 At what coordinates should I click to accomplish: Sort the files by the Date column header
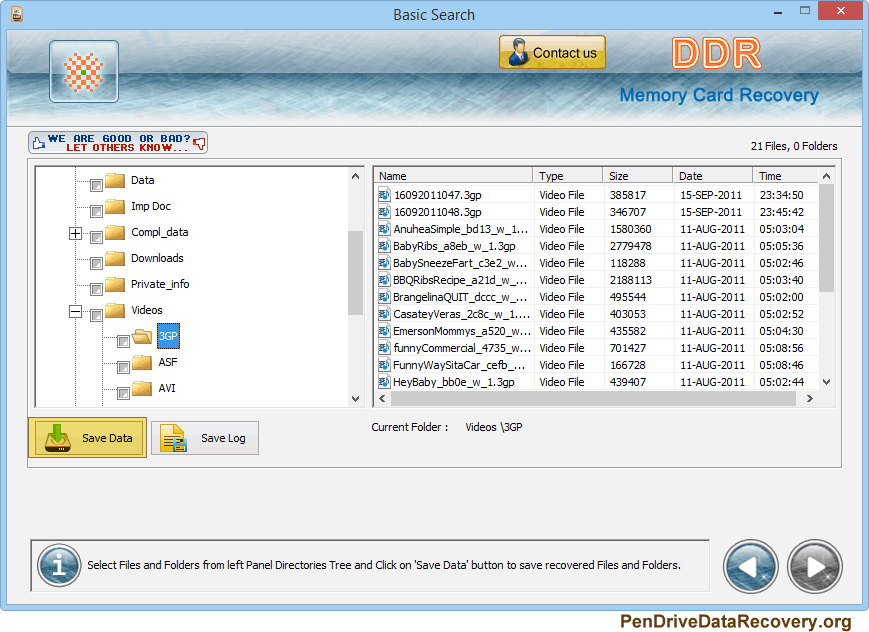[x=713, y=176]
